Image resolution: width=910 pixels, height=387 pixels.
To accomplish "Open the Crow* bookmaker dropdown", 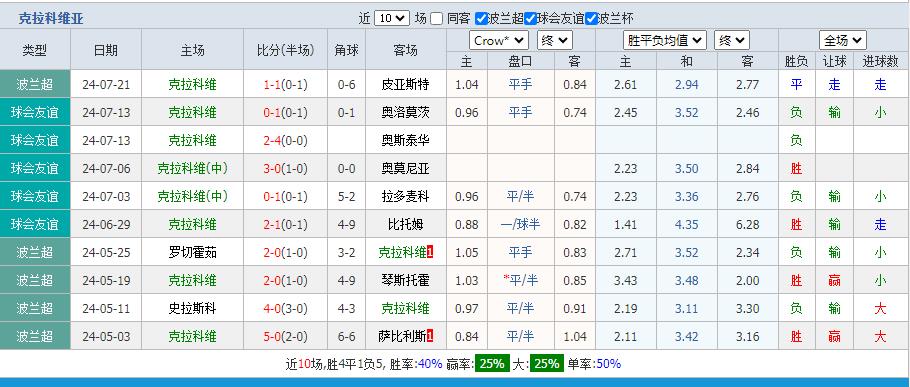I will (x=499, y=41).
